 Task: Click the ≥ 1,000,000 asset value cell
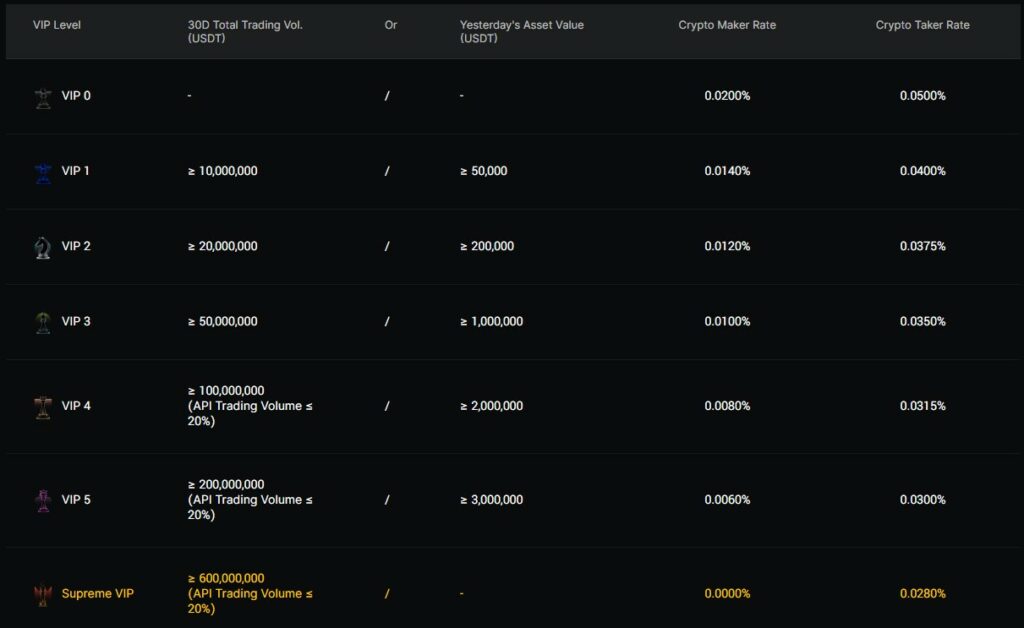pos(491,321)
